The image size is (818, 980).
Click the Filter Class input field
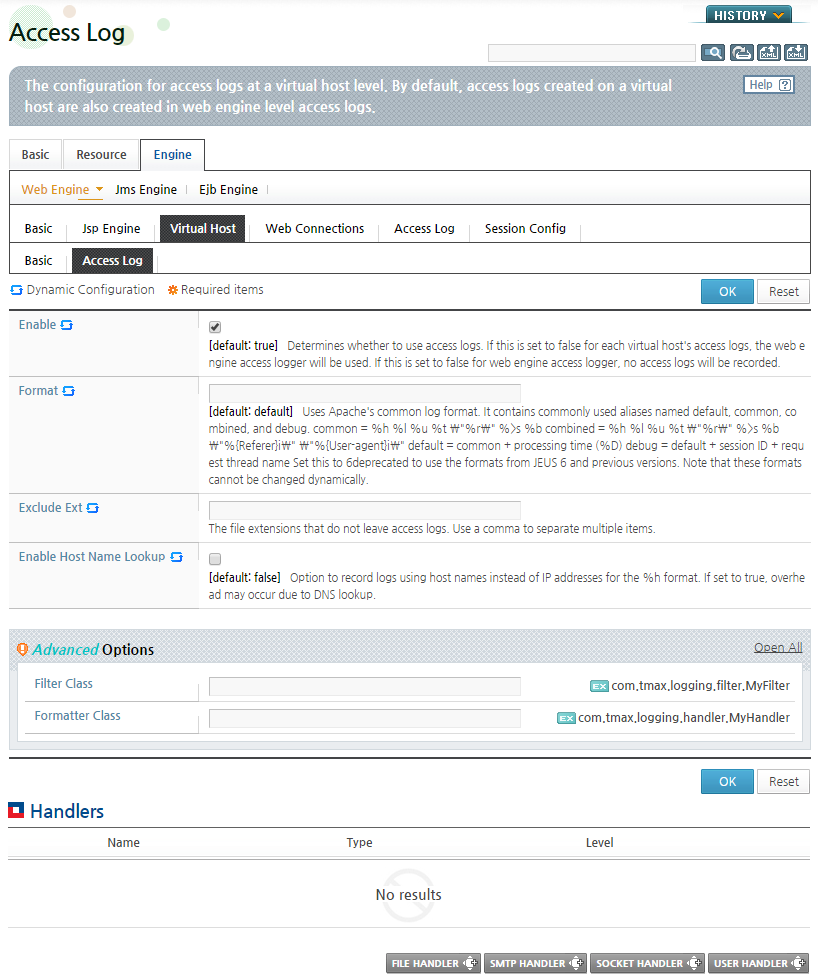coord(364,686)
